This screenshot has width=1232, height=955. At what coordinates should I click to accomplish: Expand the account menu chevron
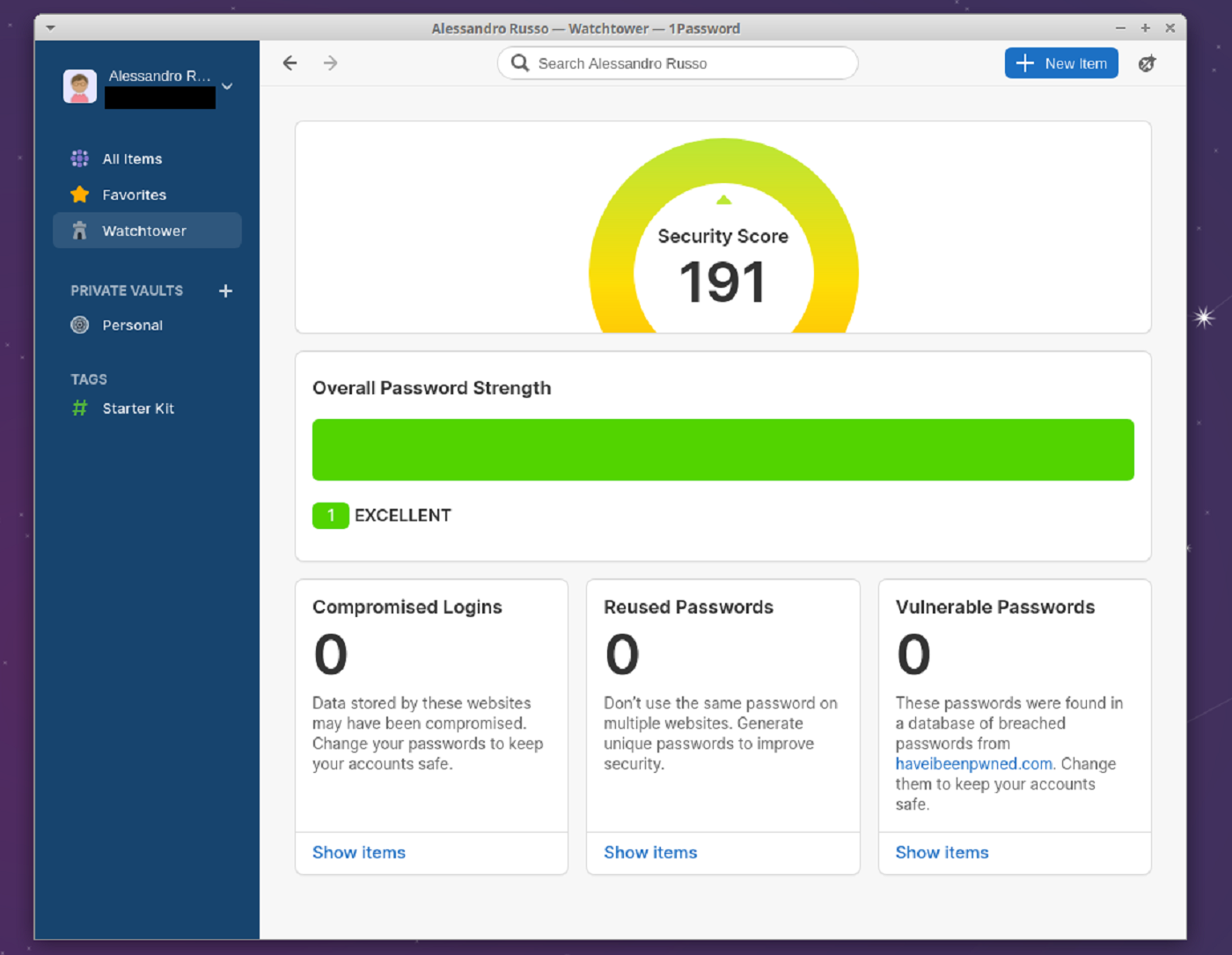[x=227, y=86]
